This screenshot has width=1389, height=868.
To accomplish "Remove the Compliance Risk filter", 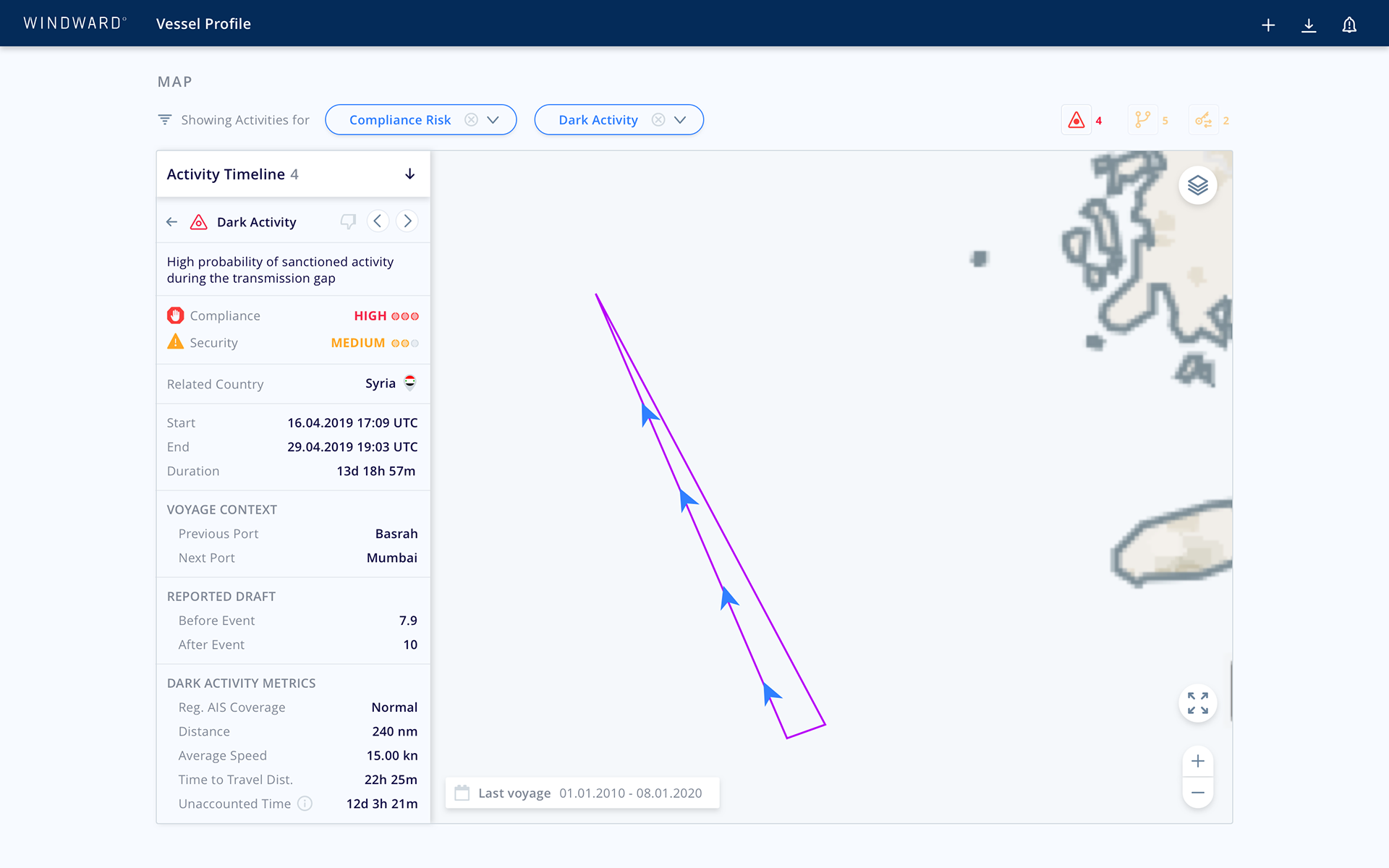I will (x=471, y=120).
